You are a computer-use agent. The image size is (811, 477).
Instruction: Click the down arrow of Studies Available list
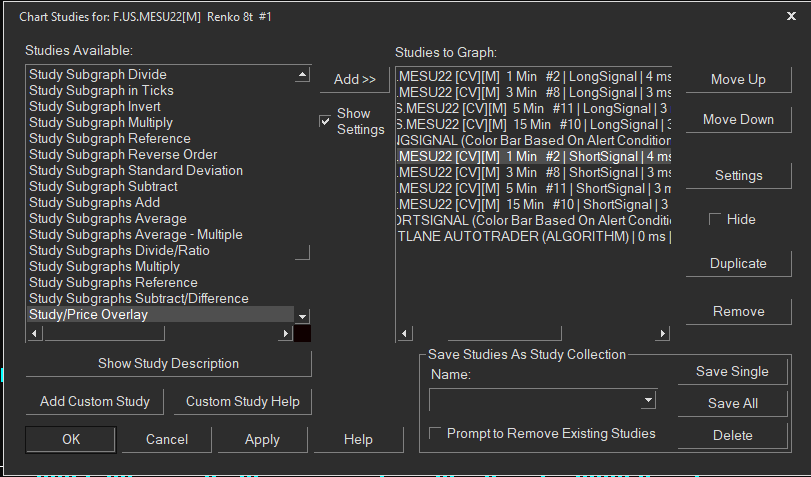click(x=303, y=316)
